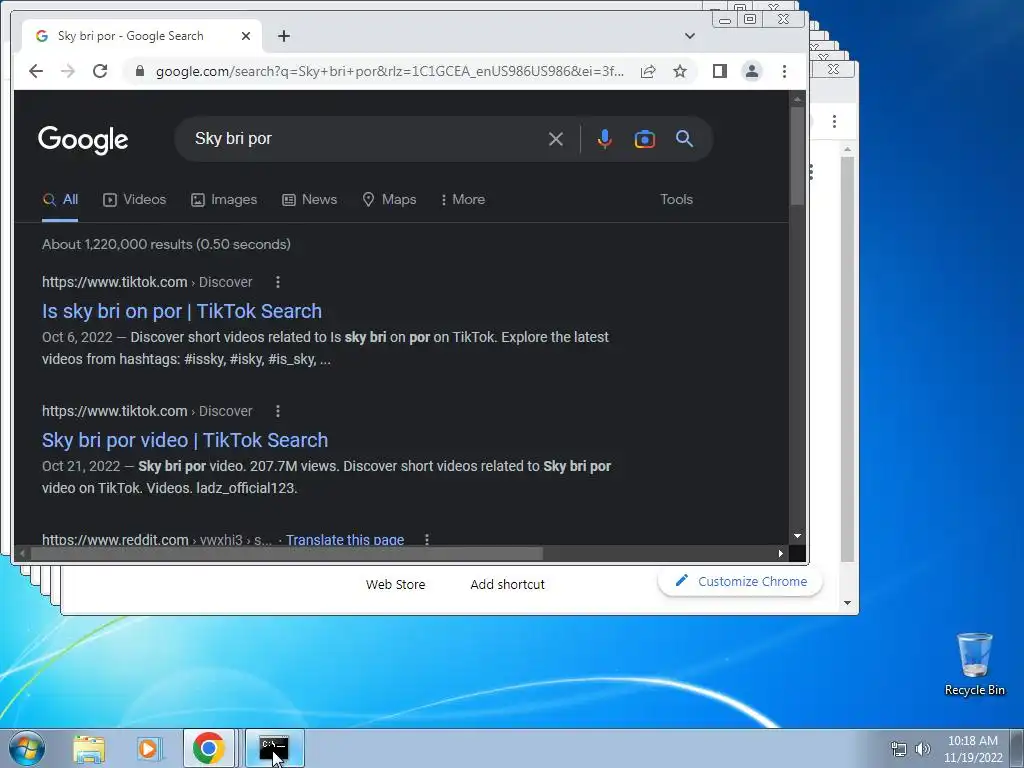Click the page's vertical scrollbar thumb
This screenshot has height=768, width=1024.
[x=797, y=155]
